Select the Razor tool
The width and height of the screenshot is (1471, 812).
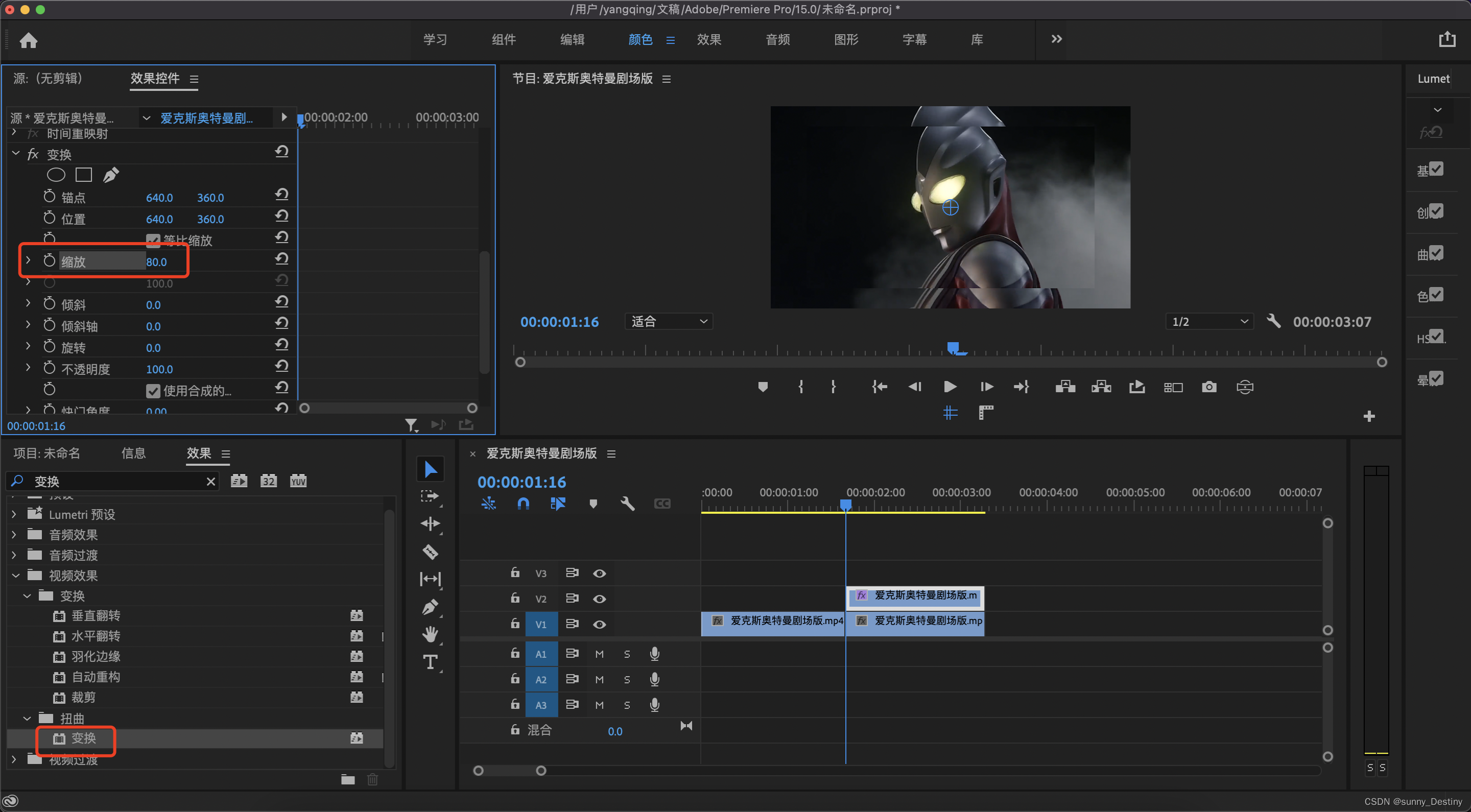point(430,552)
